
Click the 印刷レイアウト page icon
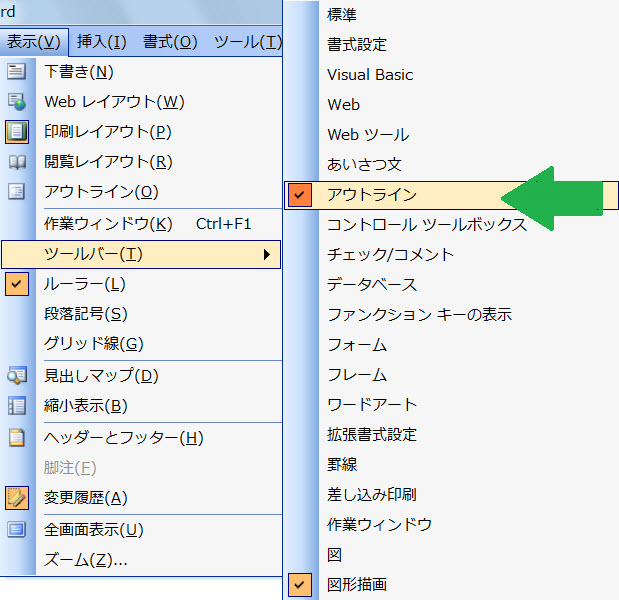pyautogui.click(x=17, y=132)
